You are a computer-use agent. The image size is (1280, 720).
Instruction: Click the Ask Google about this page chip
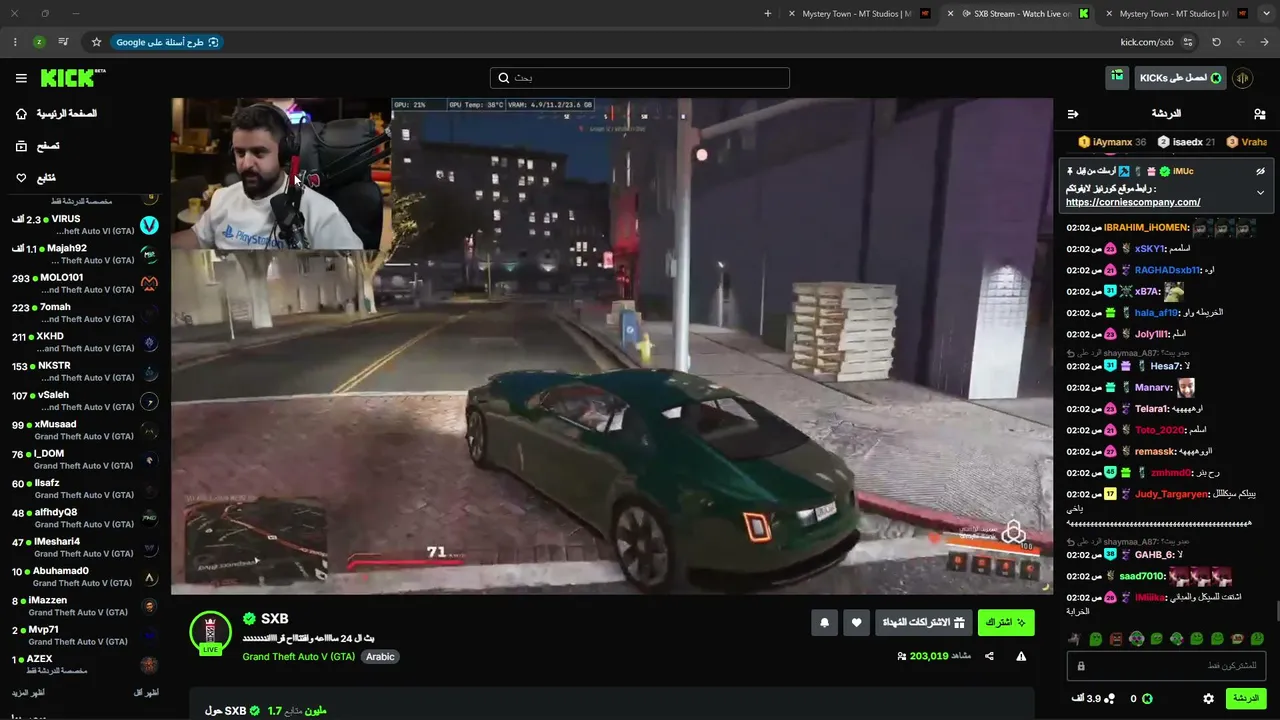[x=167, y=42]
